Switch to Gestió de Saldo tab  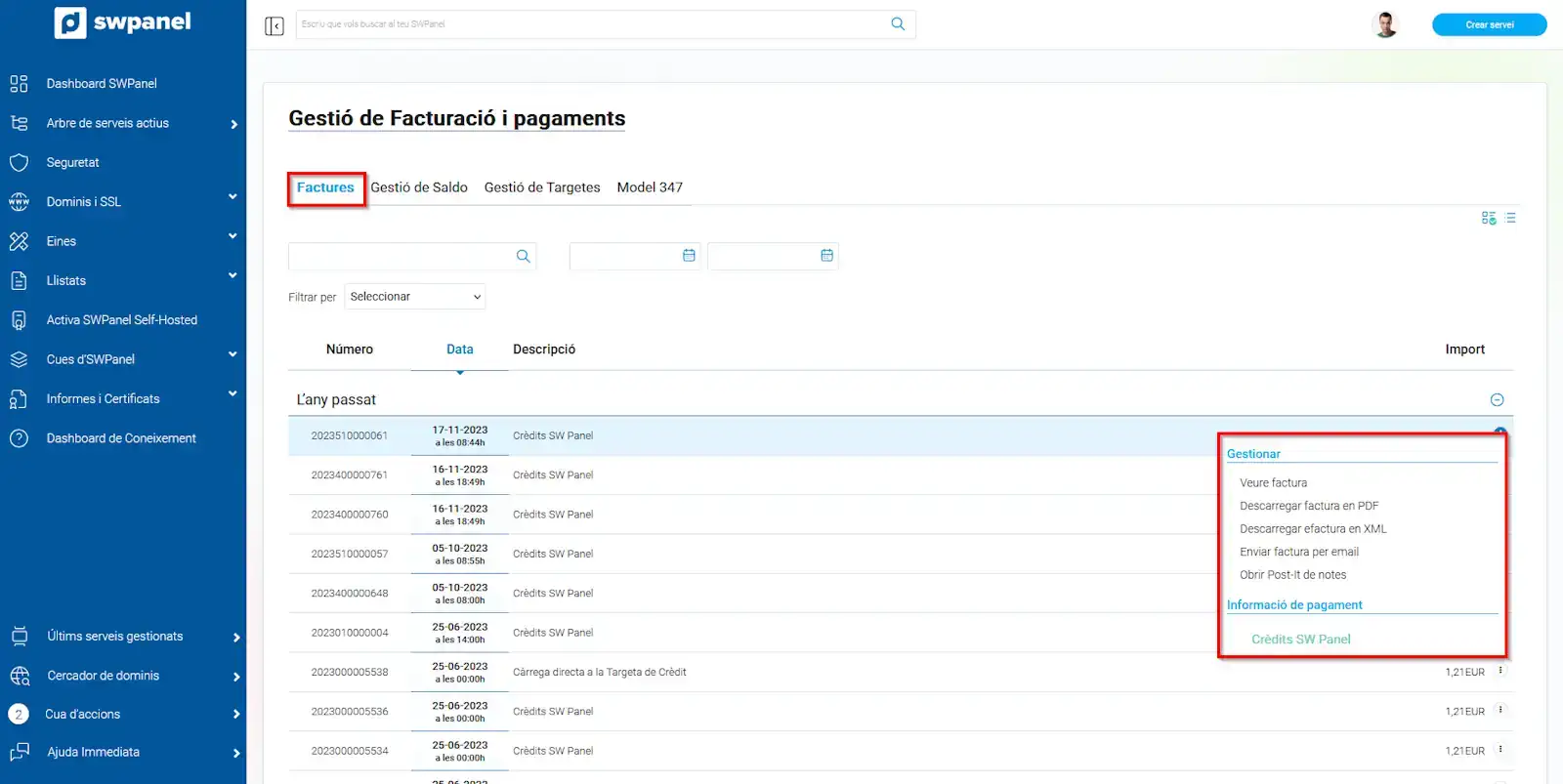pos(419,187)
